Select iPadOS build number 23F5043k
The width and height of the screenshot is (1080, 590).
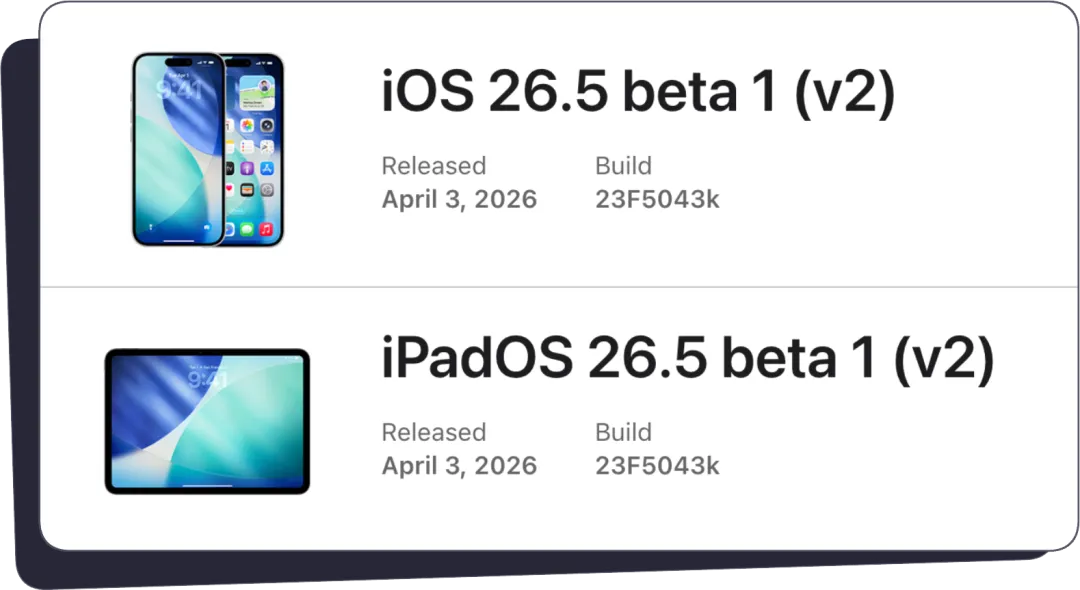pos(657,465)
